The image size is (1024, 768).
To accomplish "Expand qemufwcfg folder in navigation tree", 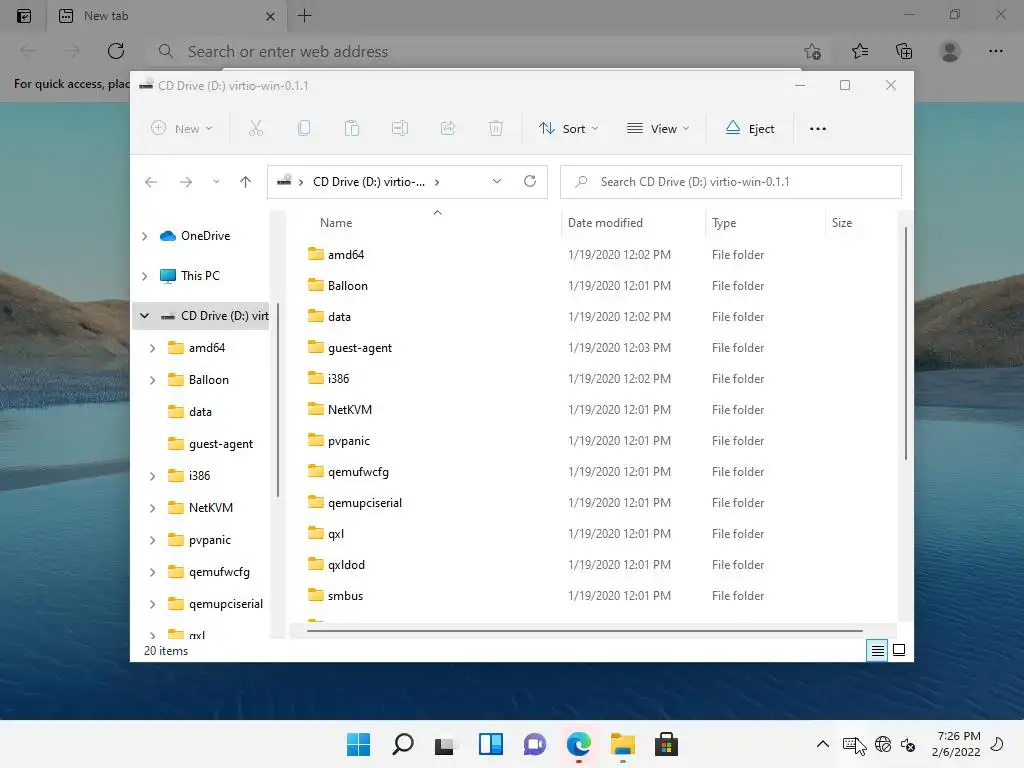I will 152,572.
